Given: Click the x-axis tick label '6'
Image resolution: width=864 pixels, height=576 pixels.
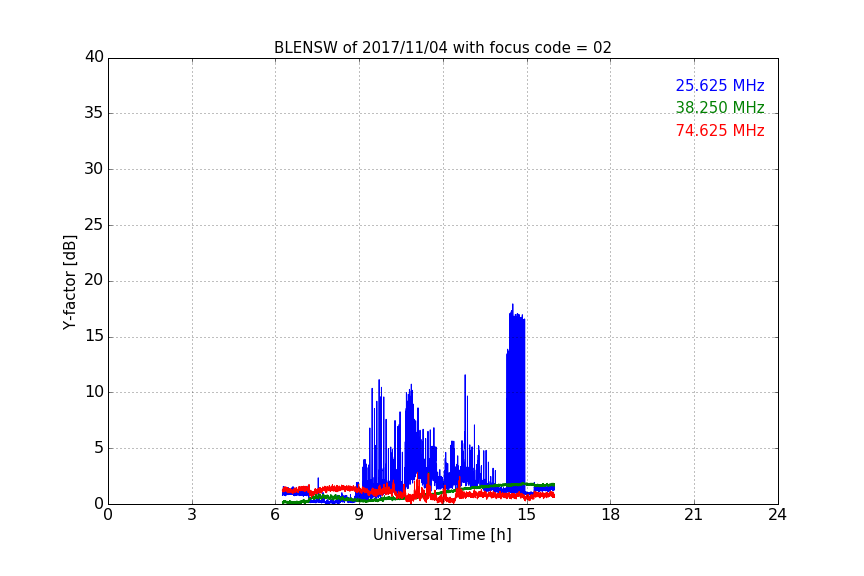Looking at the screenshot, I should [275, 515].
